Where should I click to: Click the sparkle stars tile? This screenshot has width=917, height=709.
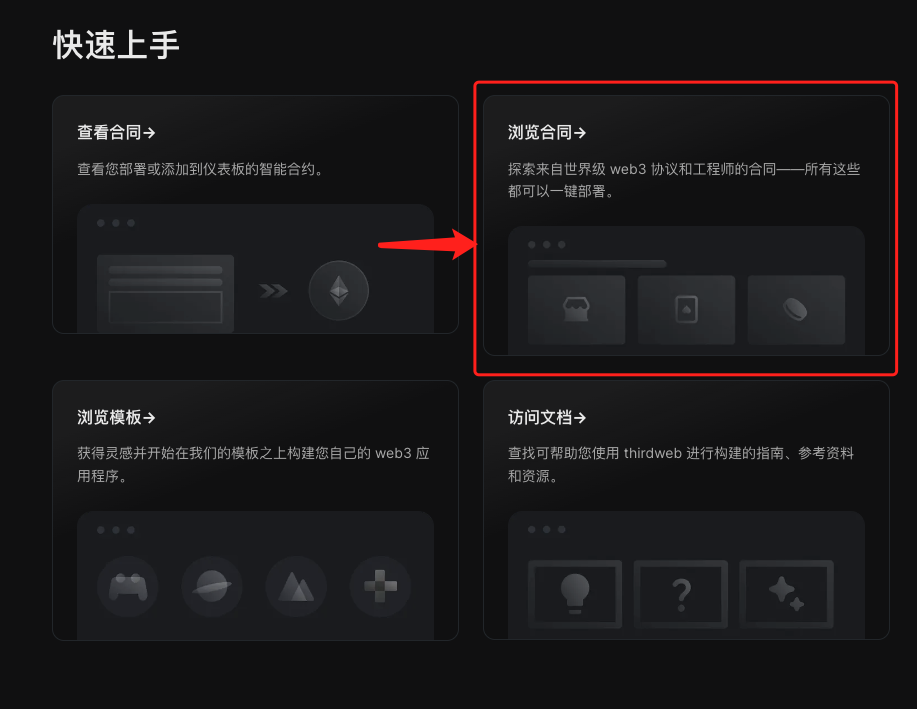click(x=787, y=594)
